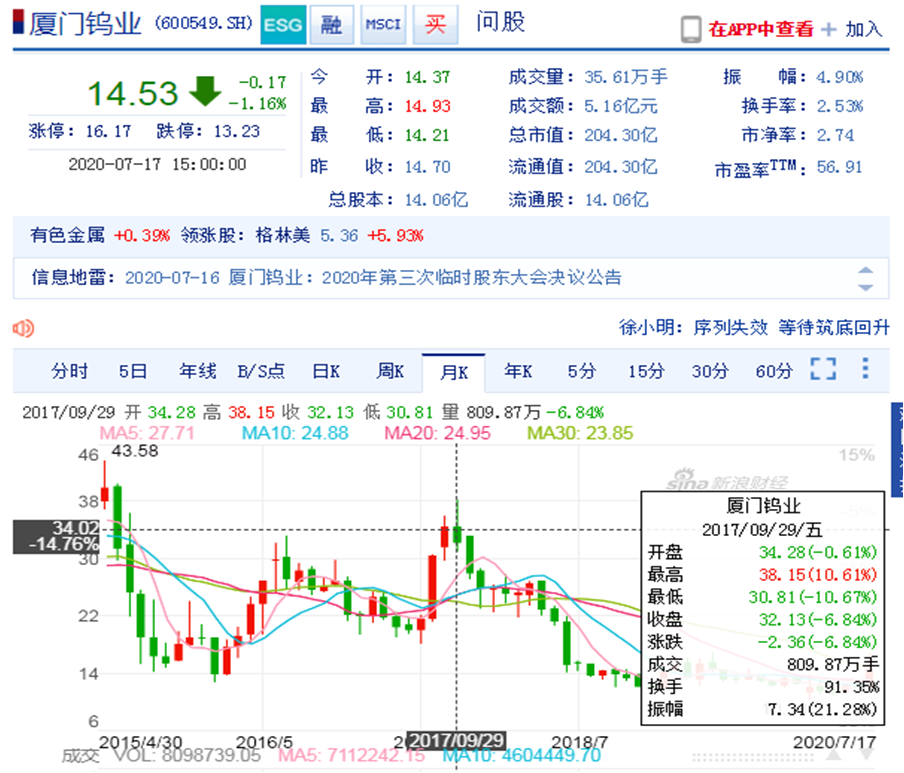Show previous 信息地雷 item with up arrow
The height and width of the screenshot is (773, 904).
(865, 270)
